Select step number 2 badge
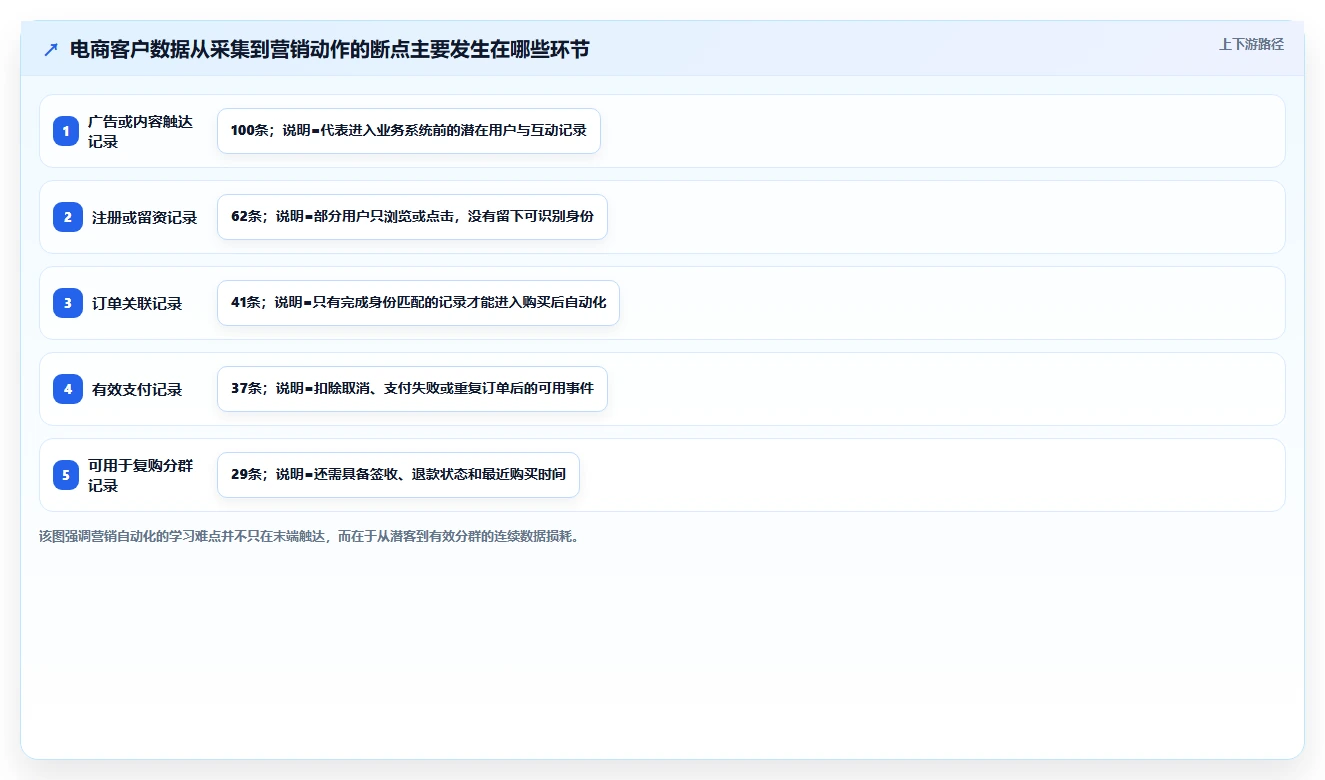This screenshot has width=1325, height=780. (x=66, y=217)
